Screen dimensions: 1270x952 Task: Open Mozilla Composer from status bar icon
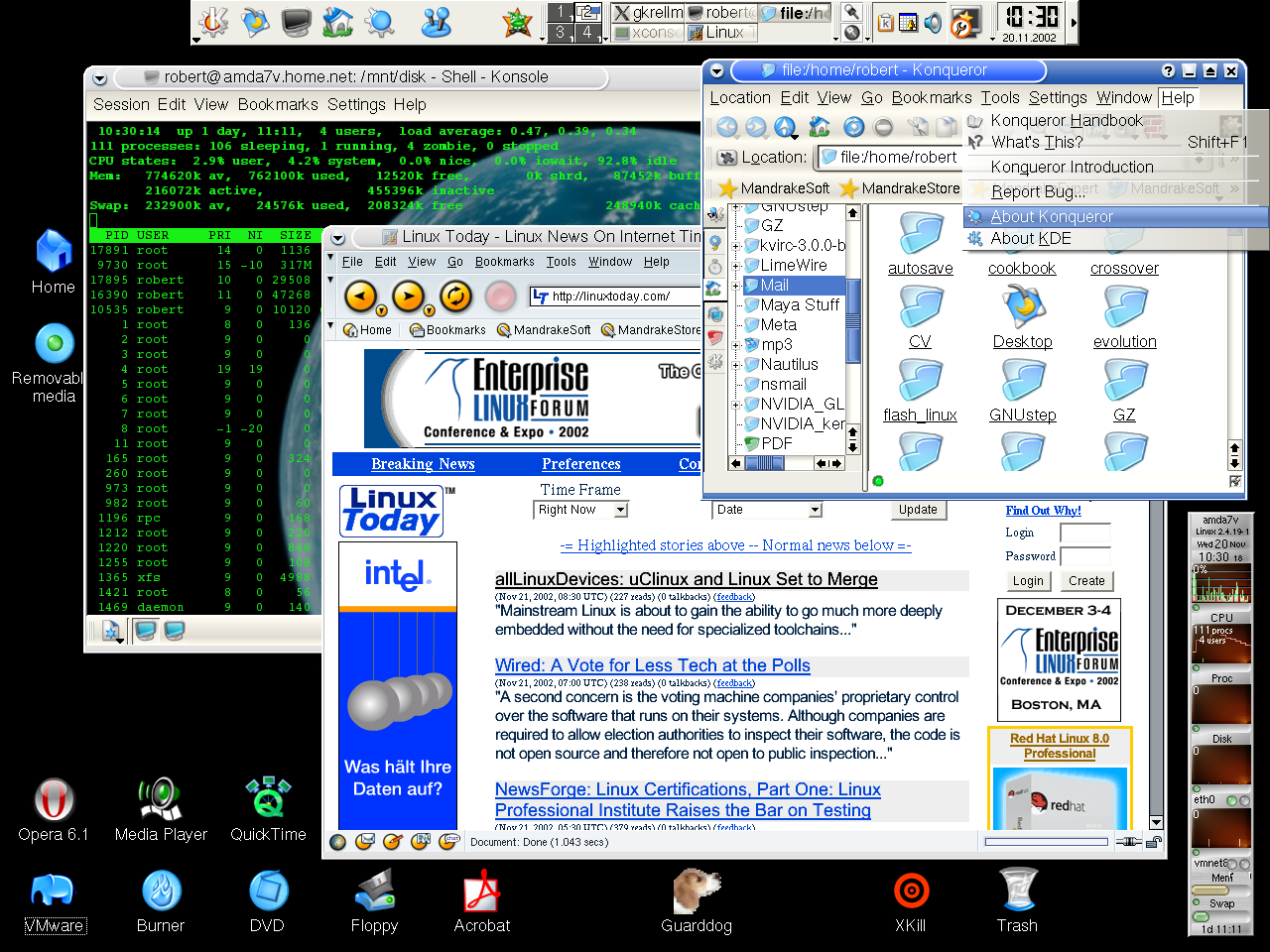click(x=393, y=842)
